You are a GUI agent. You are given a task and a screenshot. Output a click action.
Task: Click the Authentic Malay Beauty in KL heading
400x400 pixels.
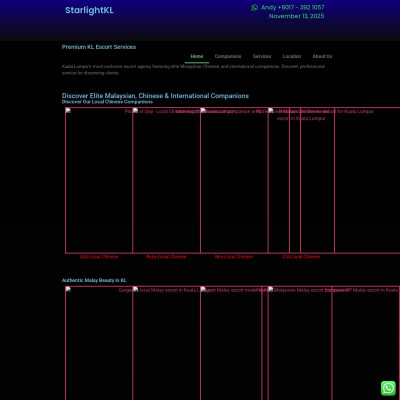point(94,280)
